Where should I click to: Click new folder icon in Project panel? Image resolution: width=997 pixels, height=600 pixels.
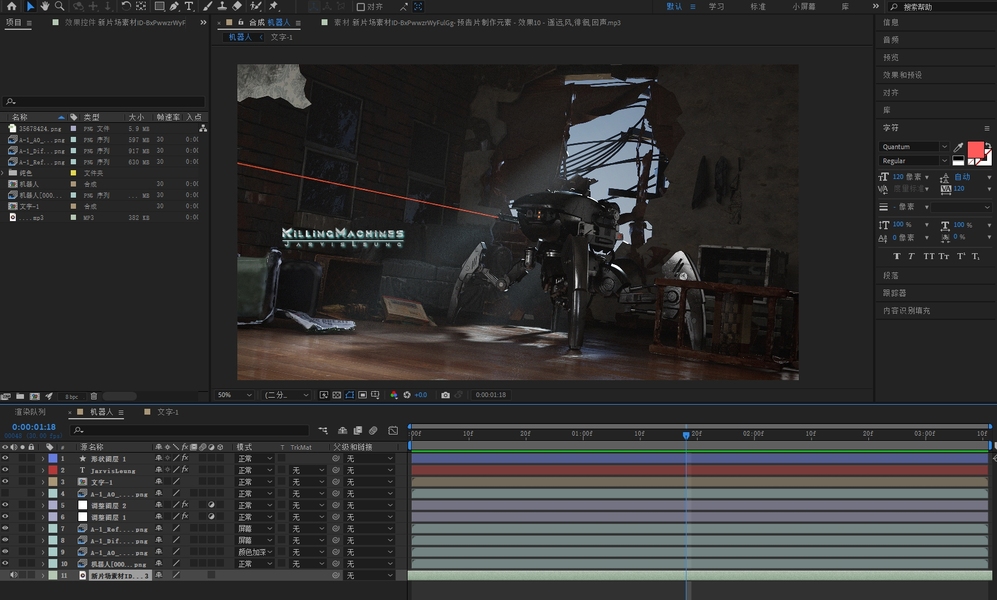20,396
